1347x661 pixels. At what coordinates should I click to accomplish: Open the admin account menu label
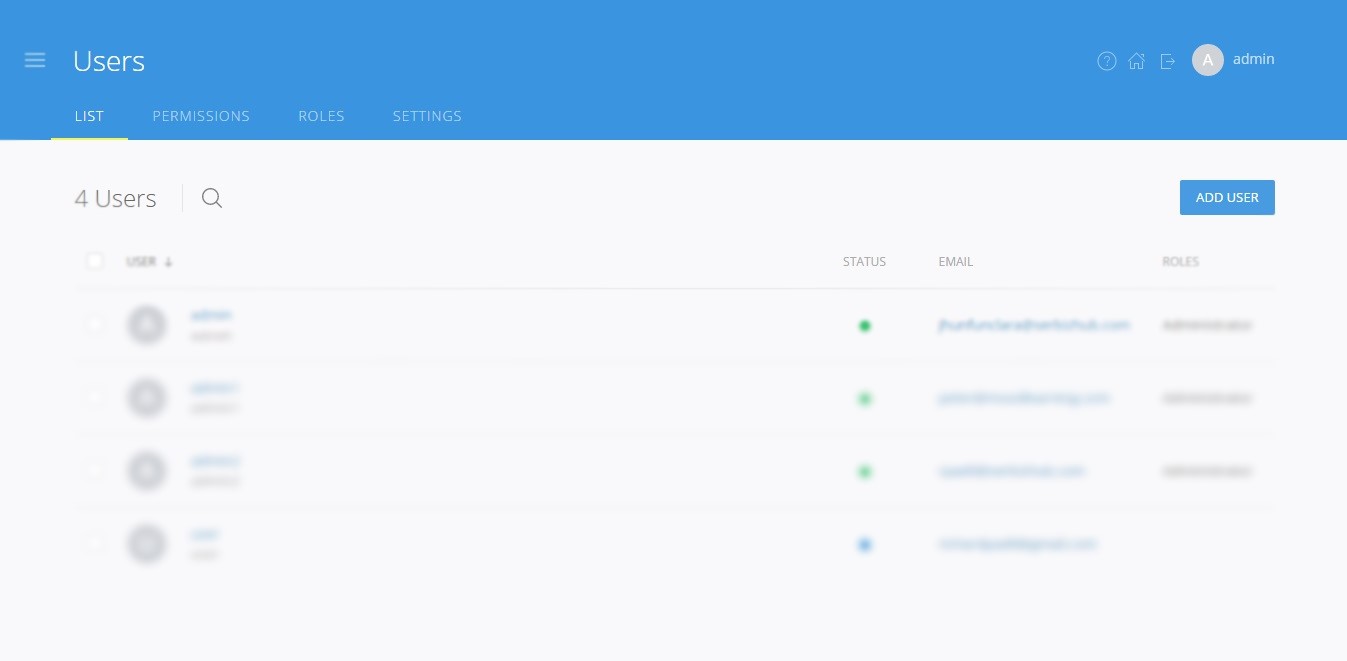pyautogui.click(x=1254, y=59)
